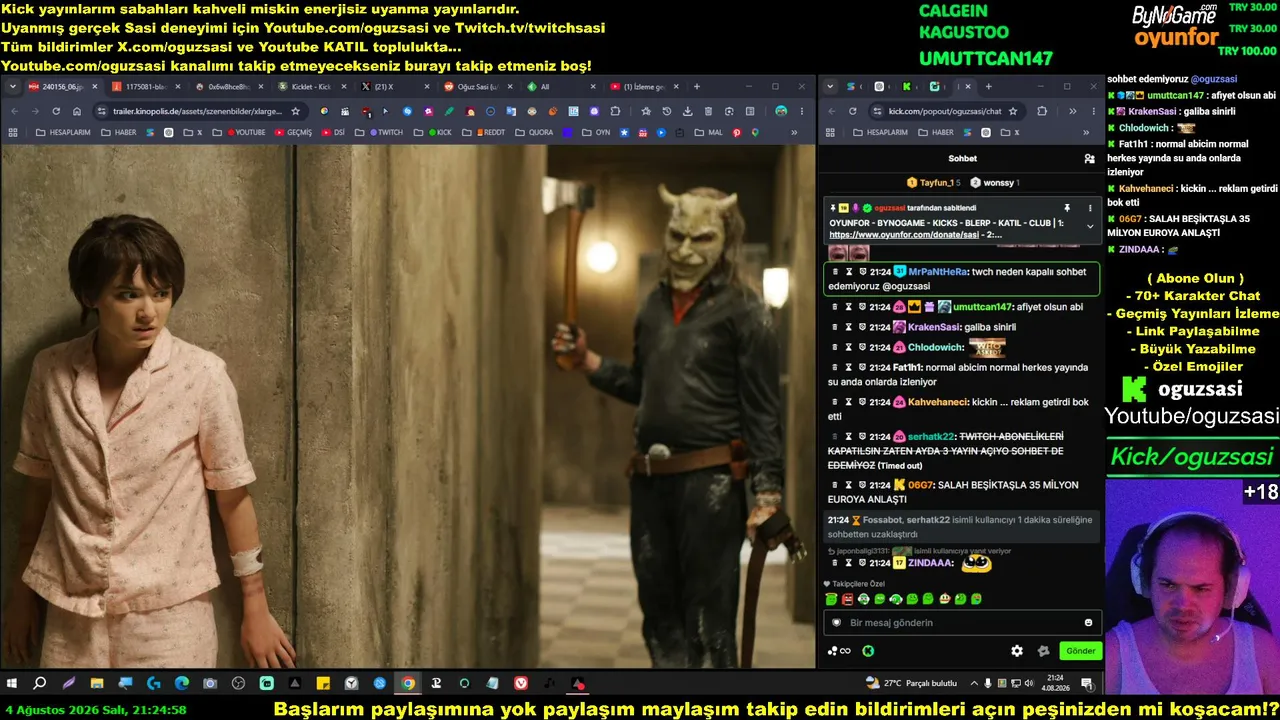Click username MrPaNtHeRa in chat
Screen dimensions: 1280x720
click(938, 272)
